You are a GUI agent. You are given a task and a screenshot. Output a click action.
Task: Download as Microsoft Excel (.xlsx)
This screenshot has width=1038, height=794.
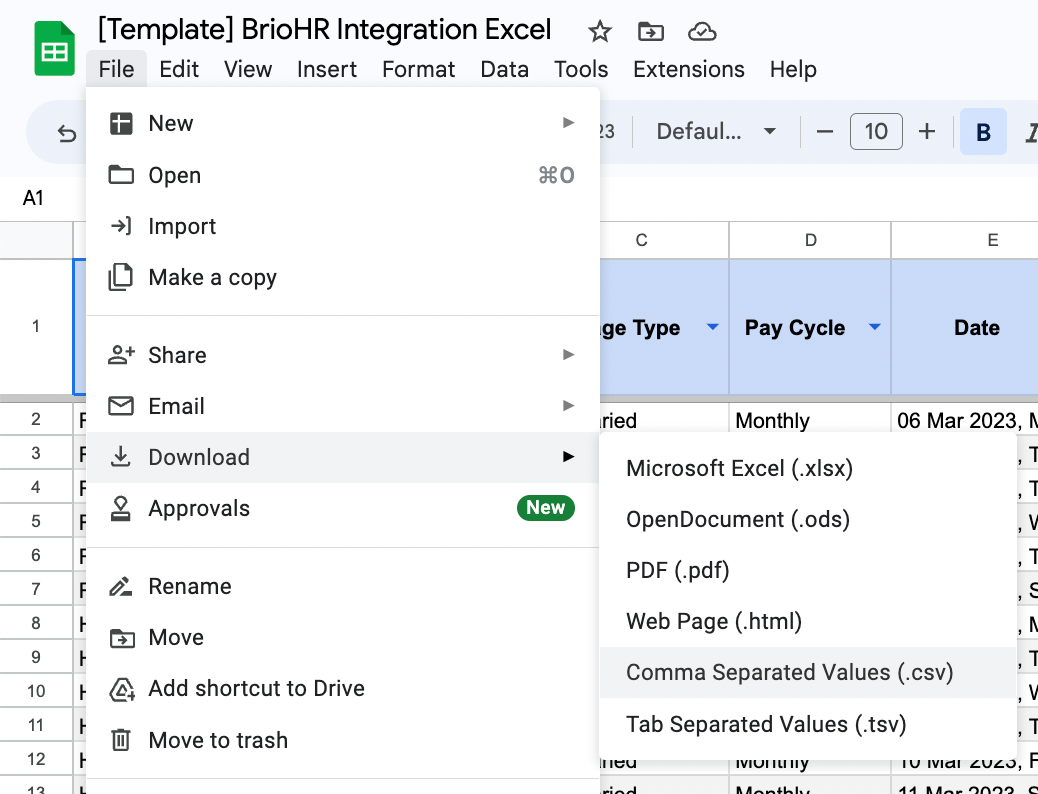pos(807,469)
